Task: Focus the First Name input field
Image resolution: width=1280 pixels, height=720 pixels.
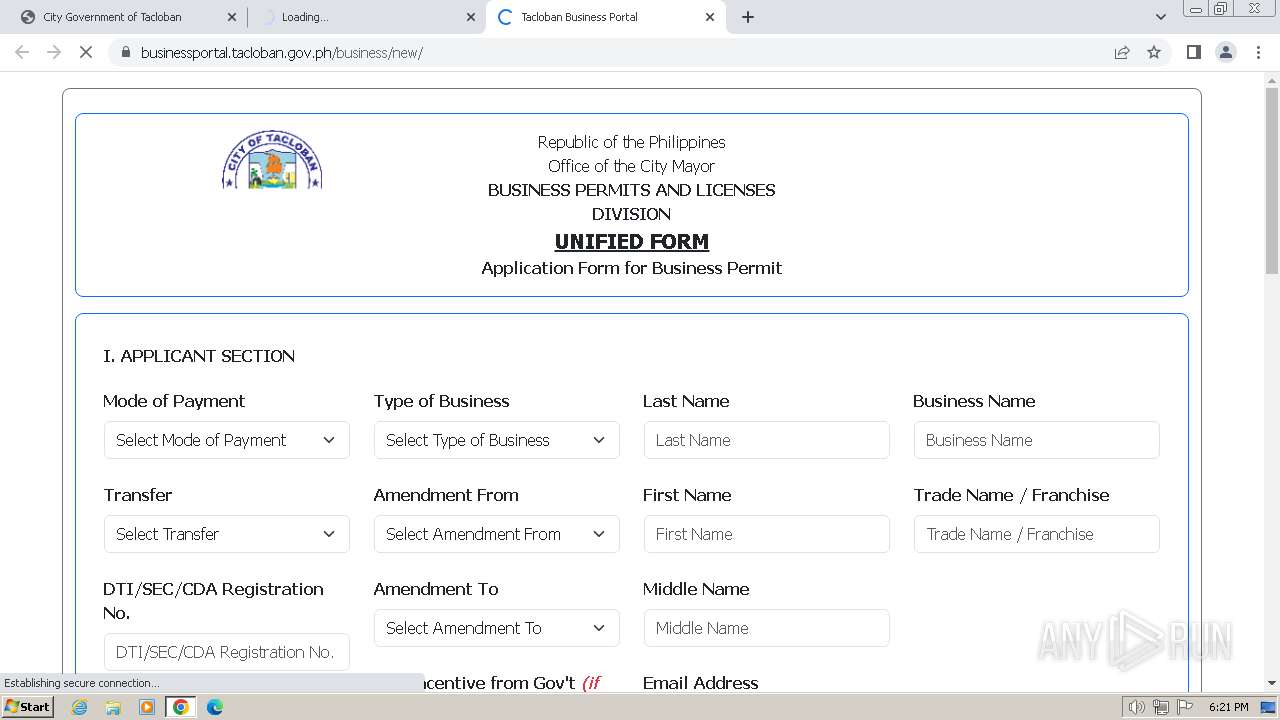Action: tap(767, 534)
